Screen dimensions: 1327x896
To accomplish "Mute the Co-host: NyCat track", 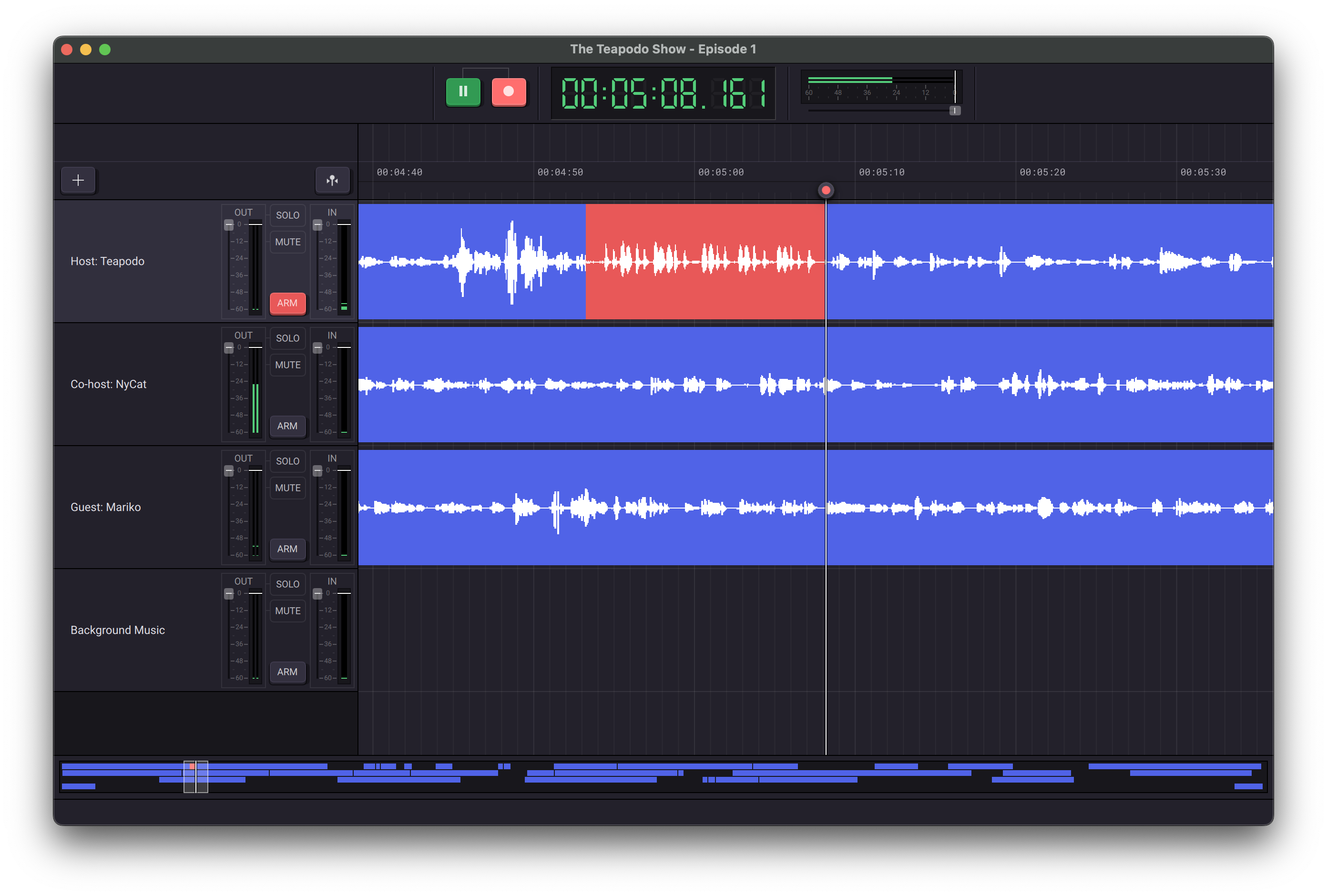I will click(287, 365).
